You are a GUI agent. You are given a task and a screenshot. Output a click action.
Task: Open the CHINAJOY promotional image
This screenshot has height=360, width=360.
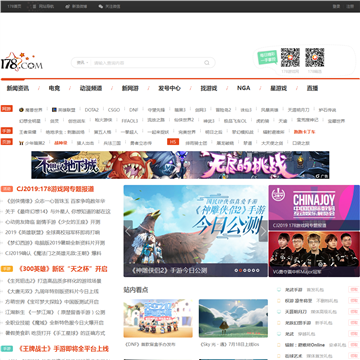coord(314,207)
